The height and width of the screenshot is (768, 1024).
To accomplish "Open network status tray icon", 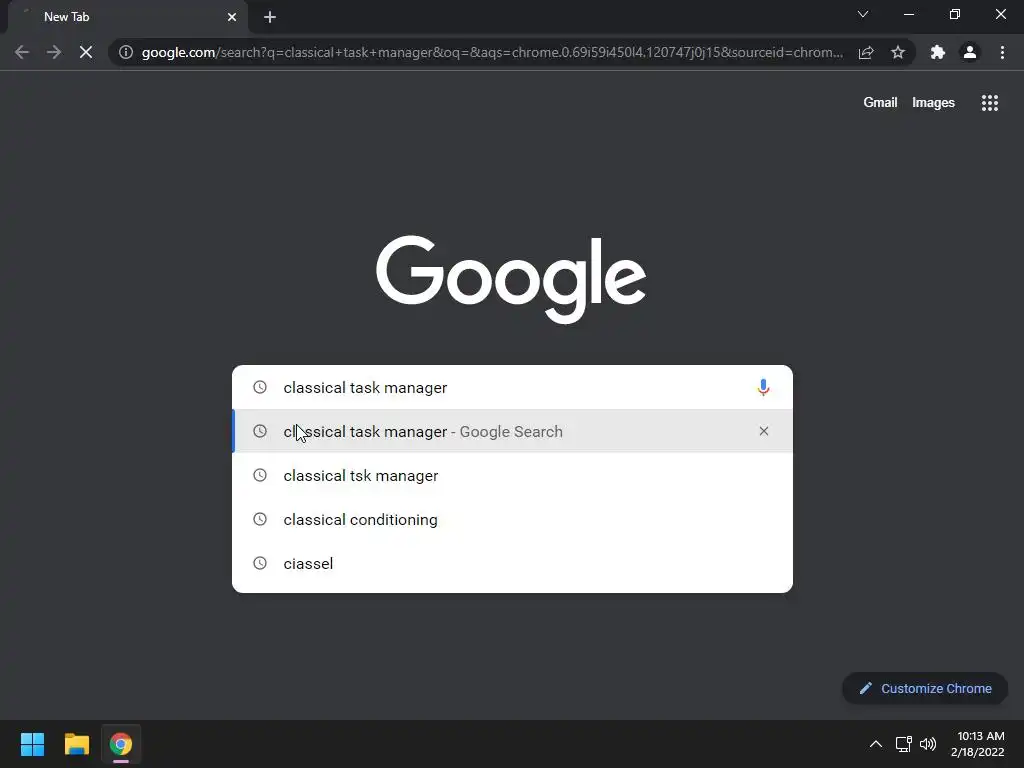I will click(904, 744).
